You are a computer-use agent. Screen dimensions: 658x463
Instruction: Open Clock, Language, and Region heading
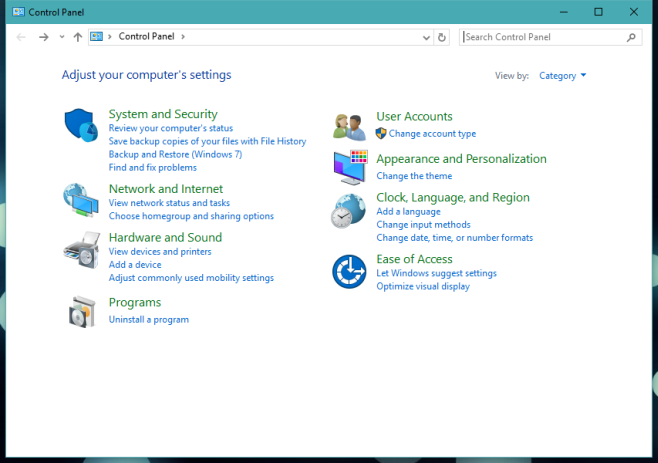point(453,197)
